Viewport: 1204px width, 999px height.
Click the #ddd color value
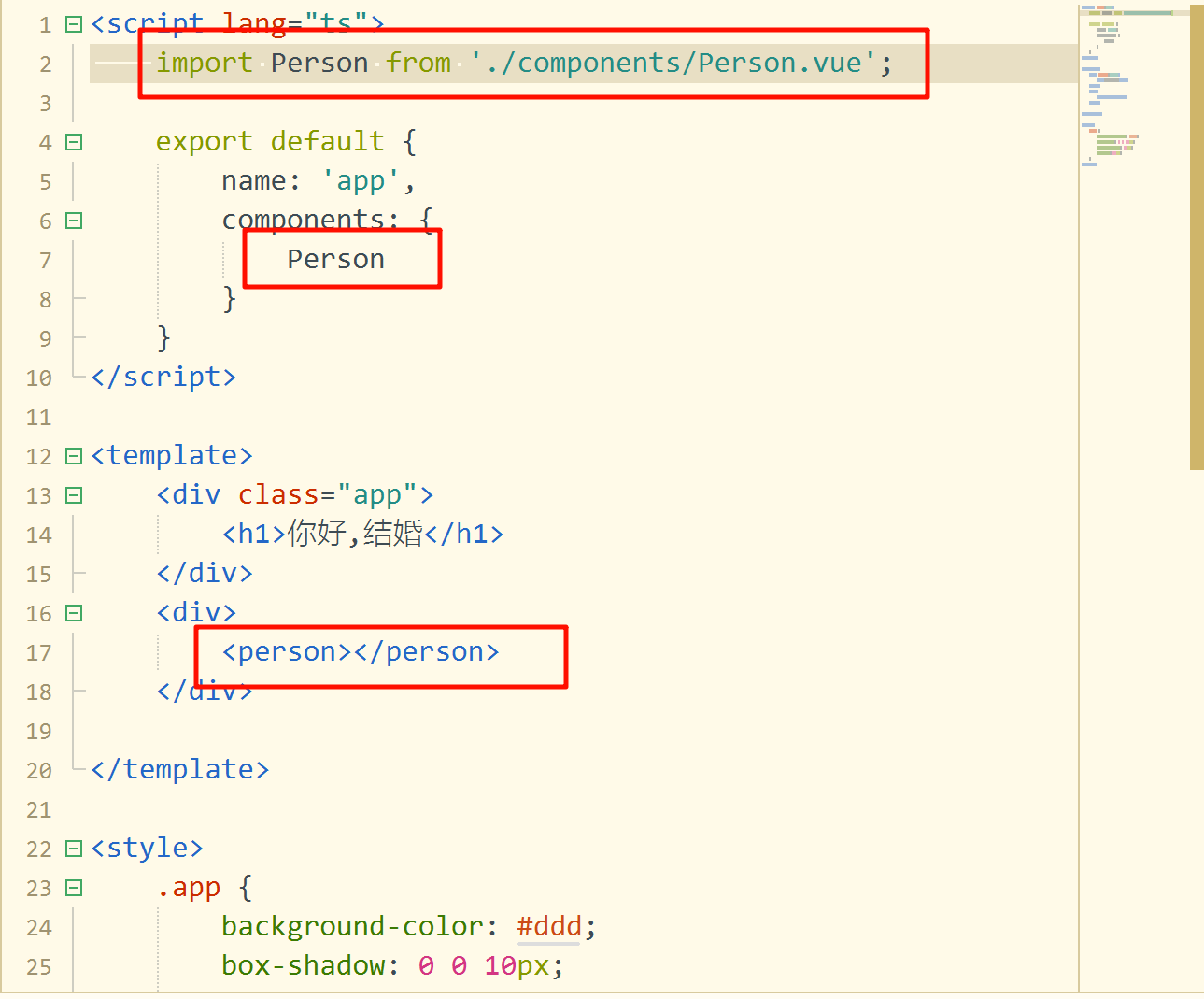(549, 927)
